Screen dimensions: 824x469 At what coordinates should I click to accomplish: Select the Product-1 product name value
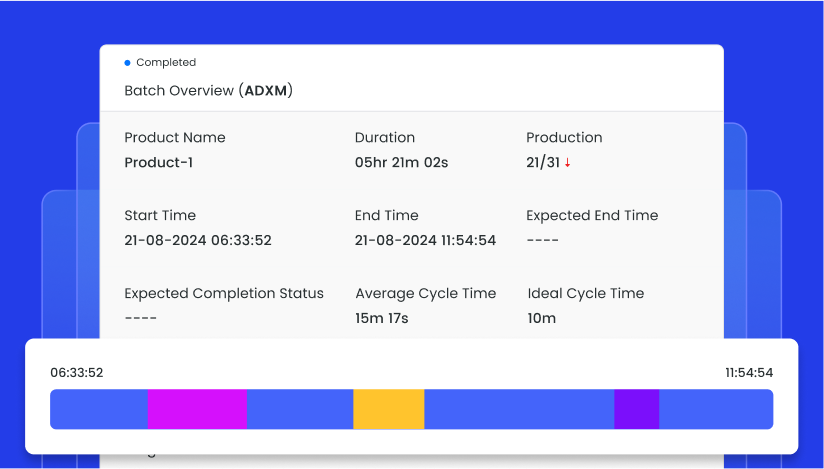pos(158,162)
